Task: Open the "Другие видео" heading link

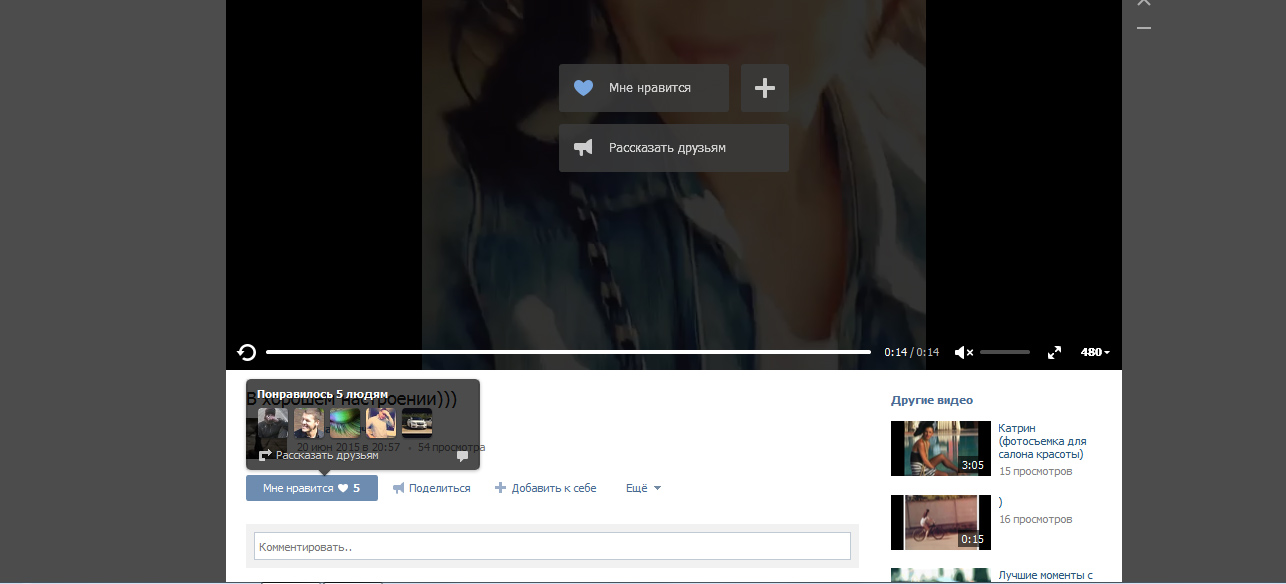Action: [x=932, y=400]
